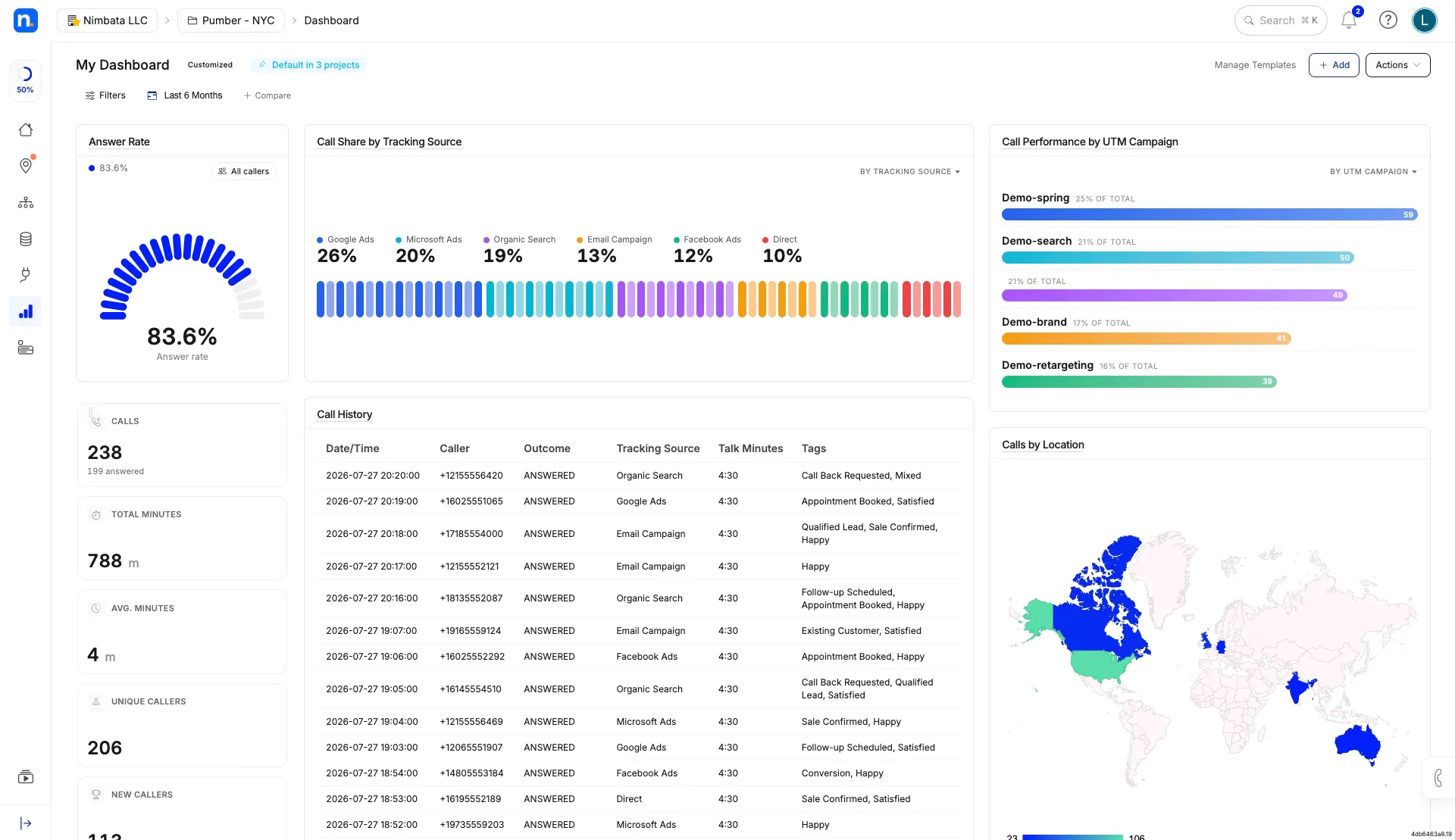Click the Add button
The width and height of the screenshot is (1455, 840).
pos(1334,65)
